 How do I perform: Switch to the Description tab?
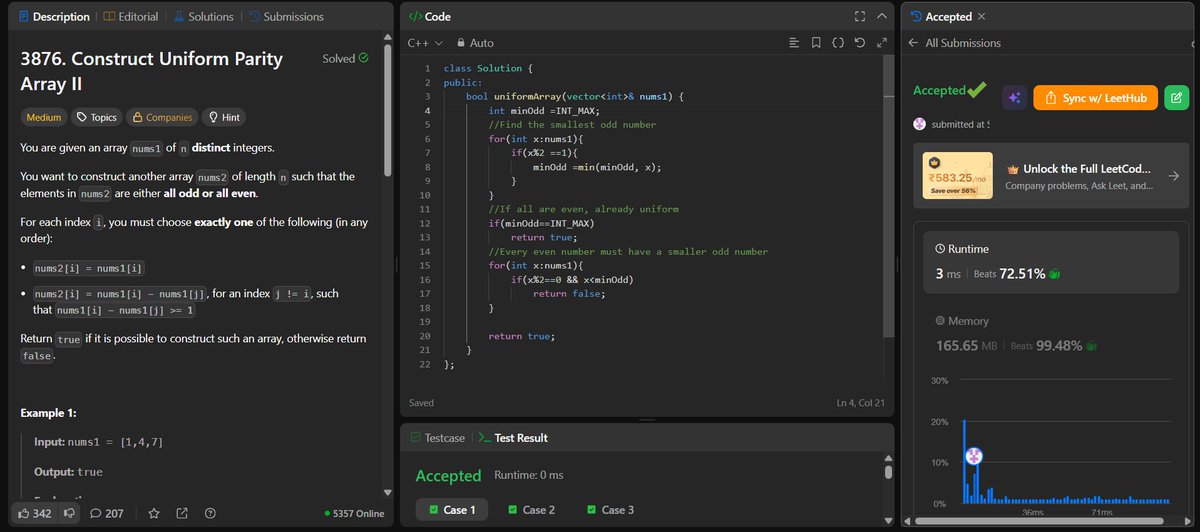coord(52,16)
